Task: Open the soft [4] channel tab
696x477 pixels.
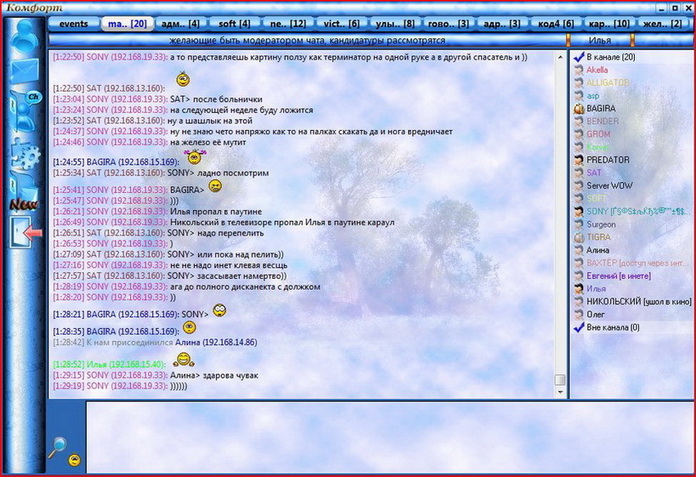Action: pyautogui.click(x=236, y=23)
